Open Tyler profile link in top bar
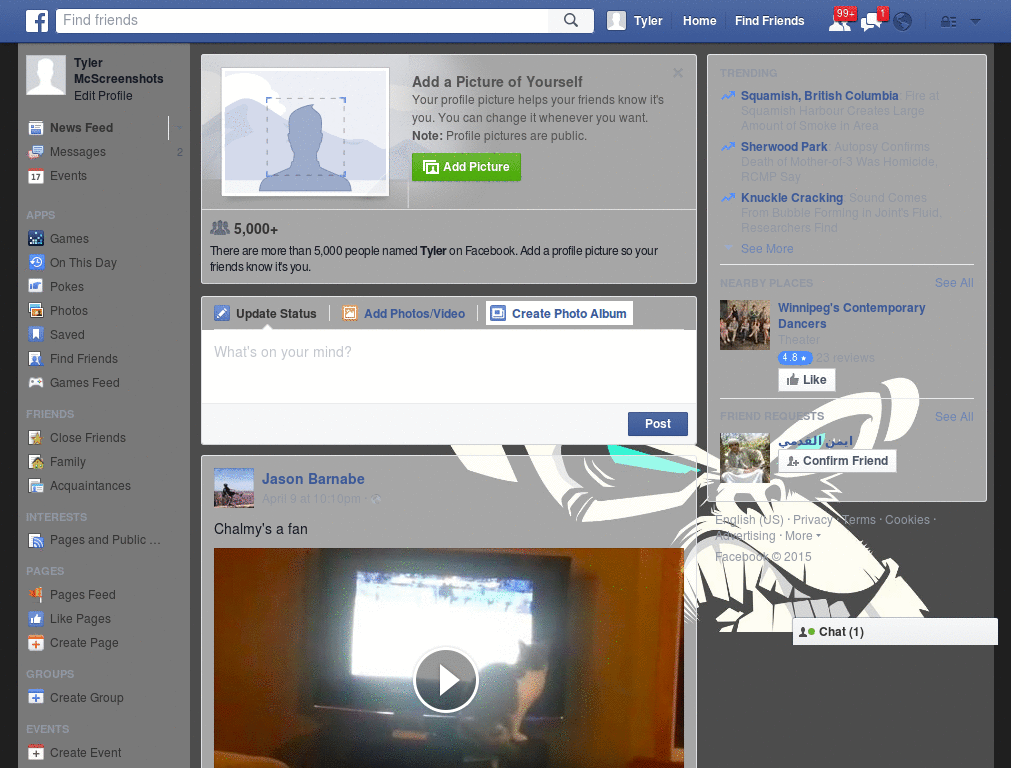The image size is (1024, 768). tap(648, 21)
